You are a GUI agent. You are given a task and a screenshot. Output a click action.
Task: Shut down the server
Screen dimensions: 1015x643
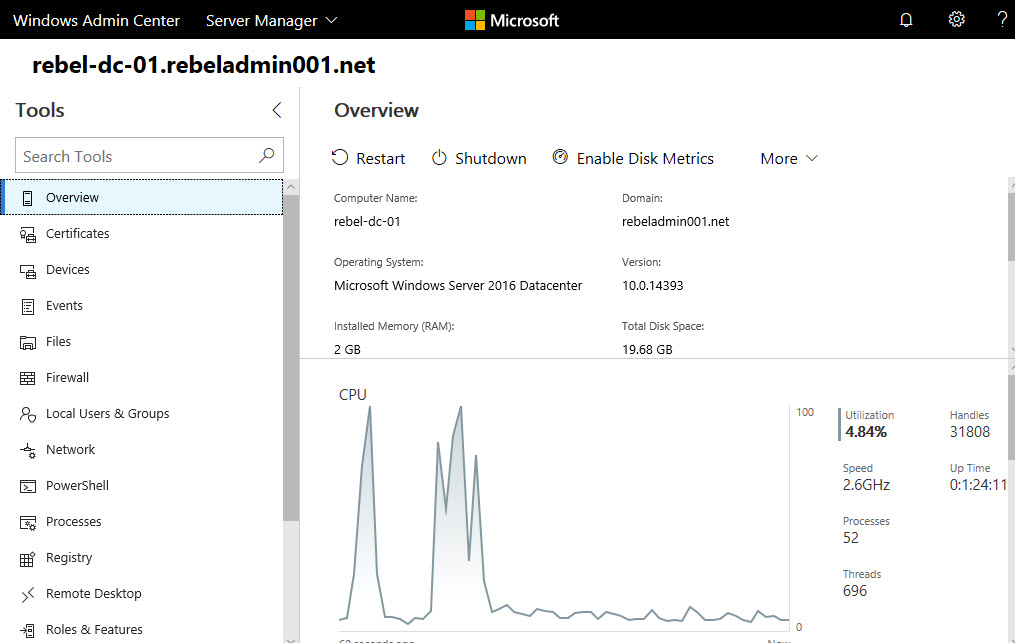click(x=479, y=159)
